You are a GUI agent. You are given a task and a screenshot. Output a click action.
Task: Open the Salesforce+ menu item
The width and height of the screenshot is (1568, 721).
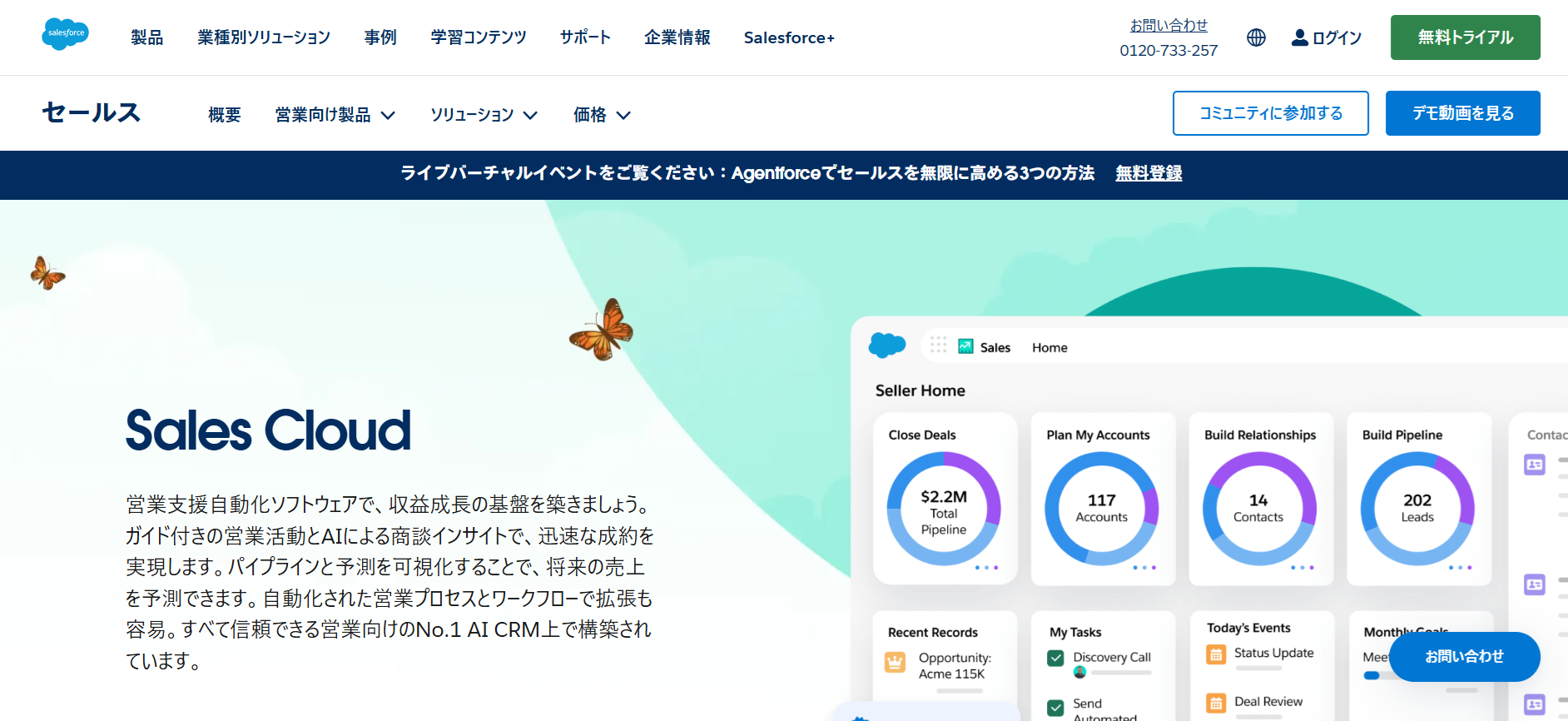pyautogui.click(x=789, y=37)
